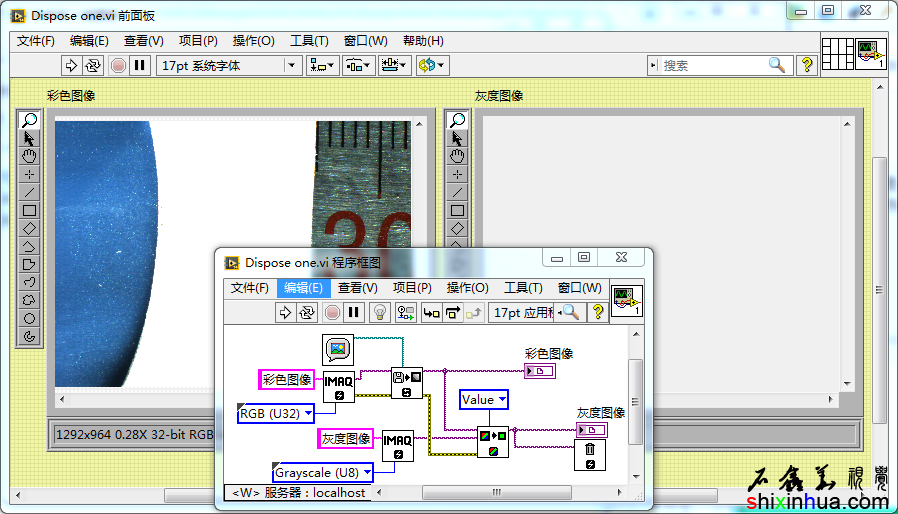Open the Distribute Objects menu in front panel
Viewport: 898px width, 514px height.
coord(359,65)
